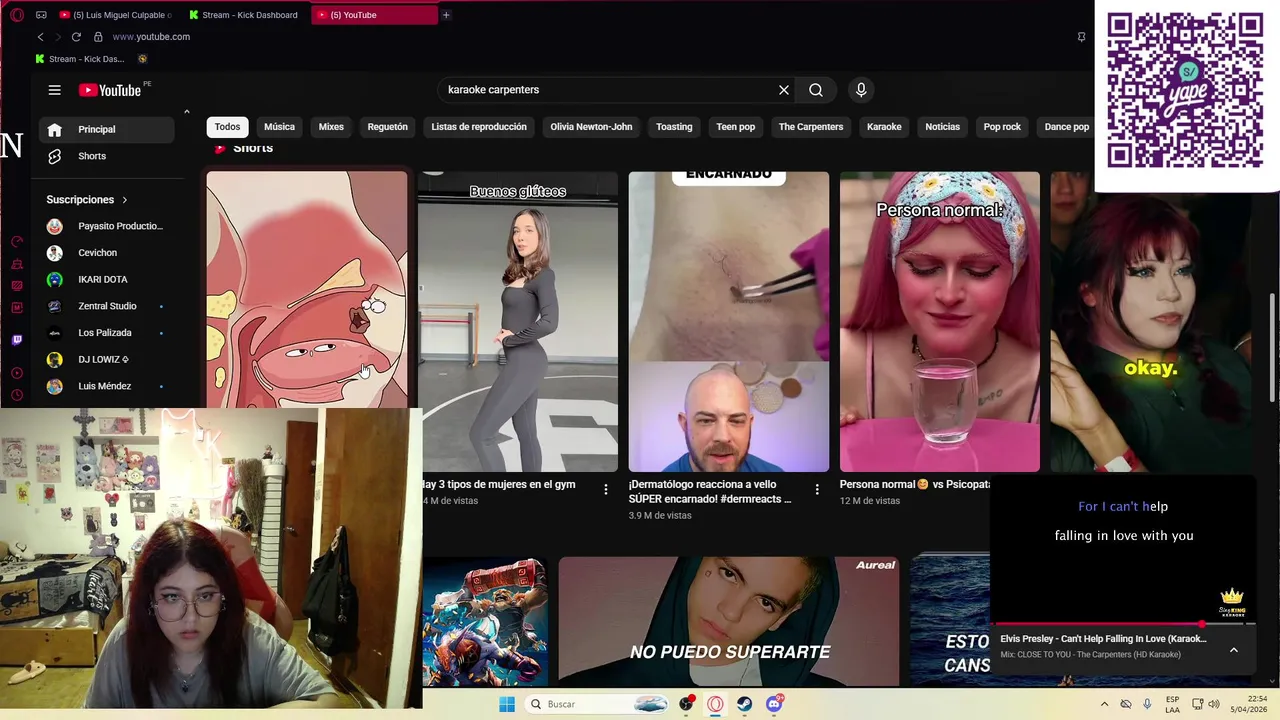
Task: Select the Música filter chip
Action: click(279, 127)
